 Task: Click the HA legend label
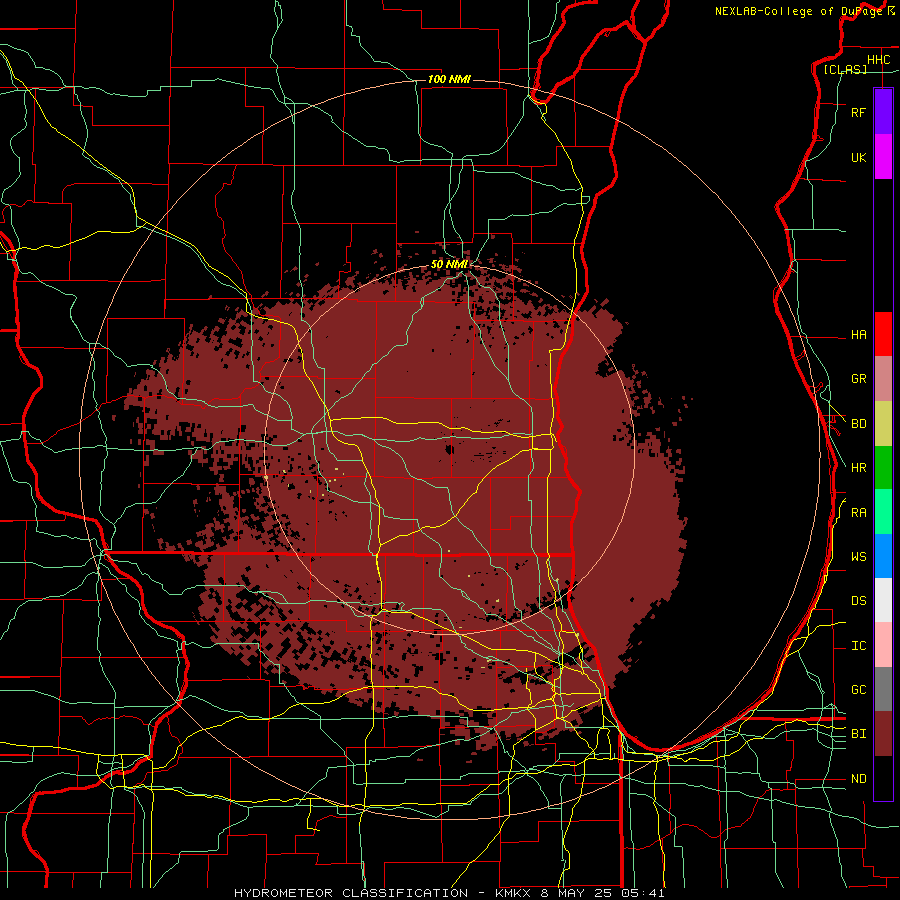(x=858, y=335)
